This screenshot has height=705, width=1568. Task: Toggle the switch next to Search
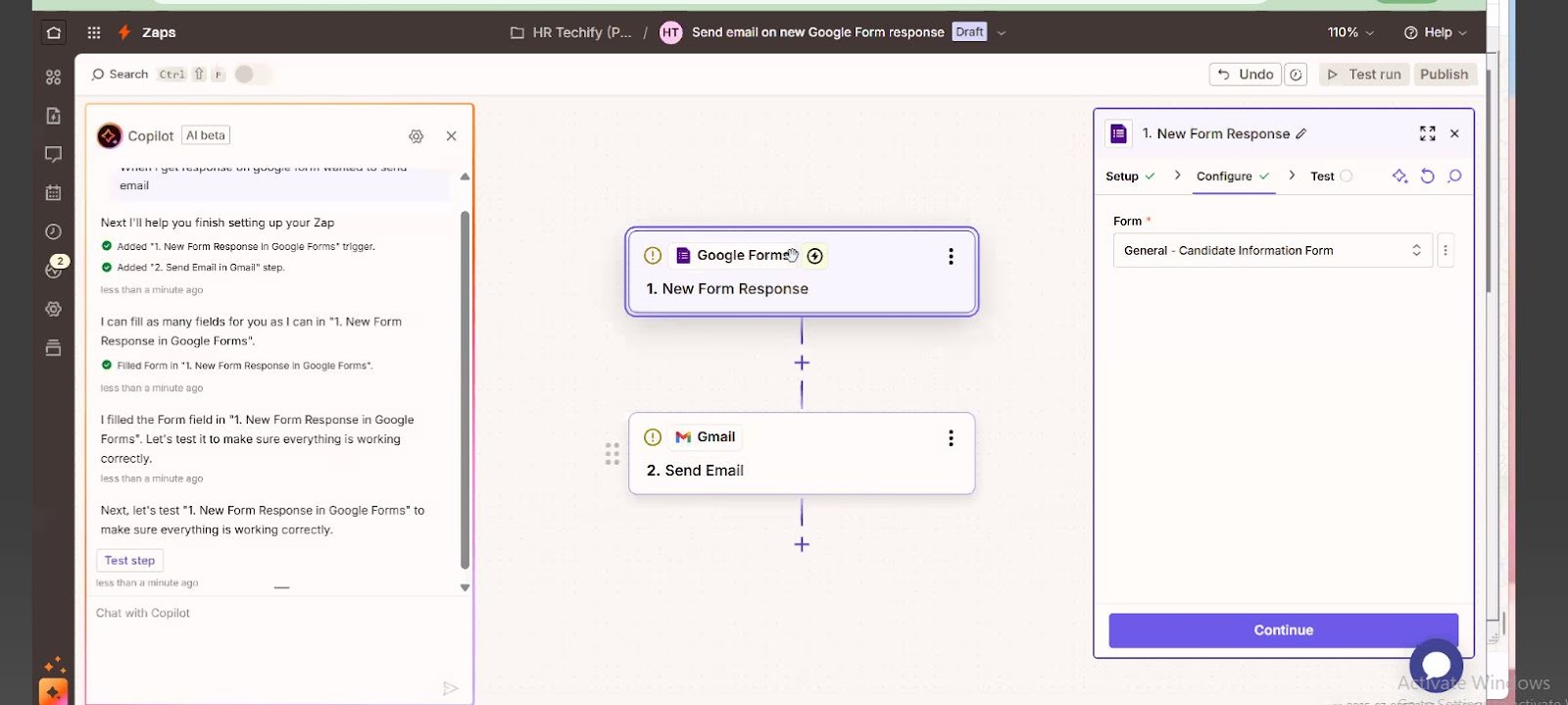click(x=251, y=75)
